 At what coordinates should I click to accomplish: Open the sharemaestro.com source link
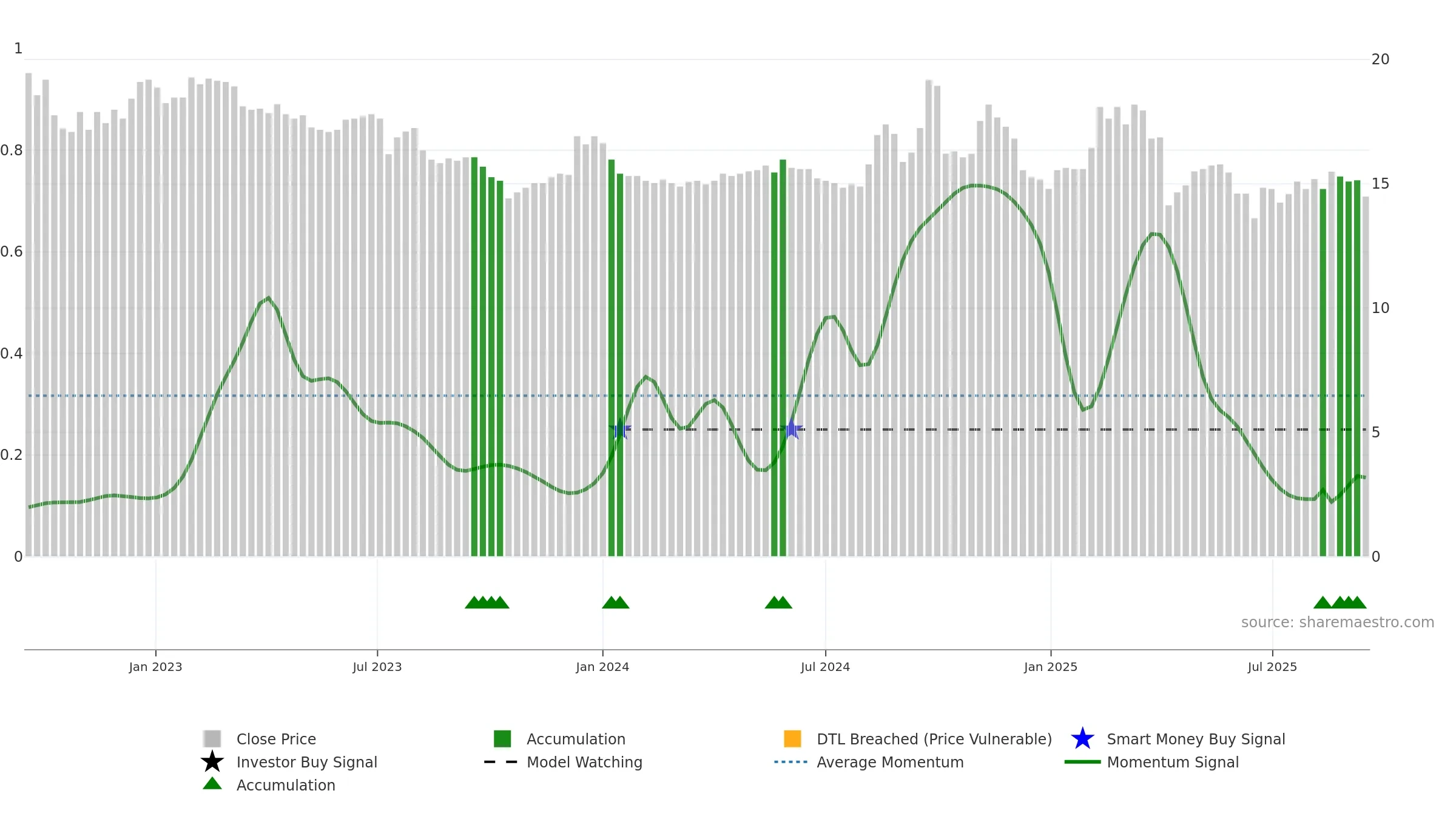[1338, 622]
